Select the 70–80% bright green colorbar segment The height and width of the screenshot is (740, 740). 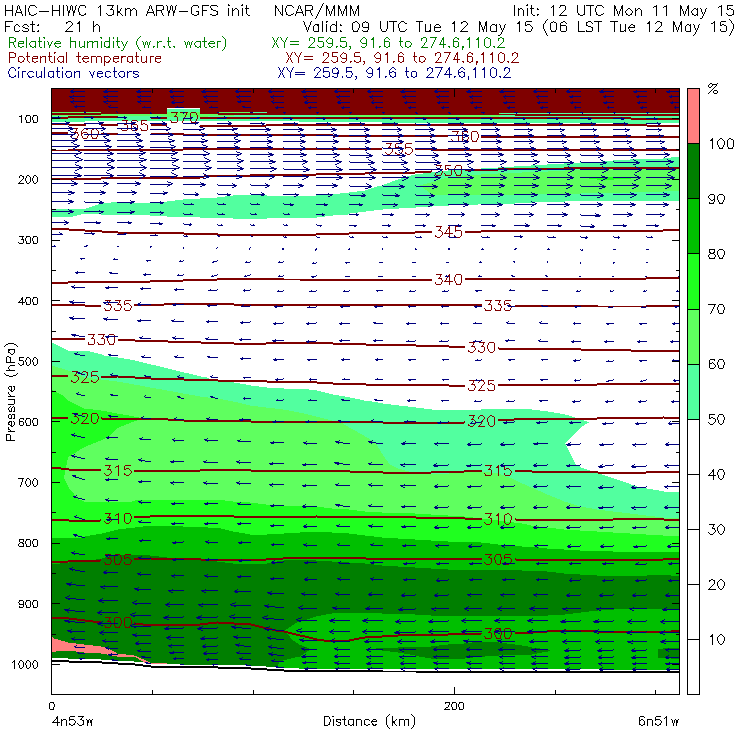click(x=693, y=281)
